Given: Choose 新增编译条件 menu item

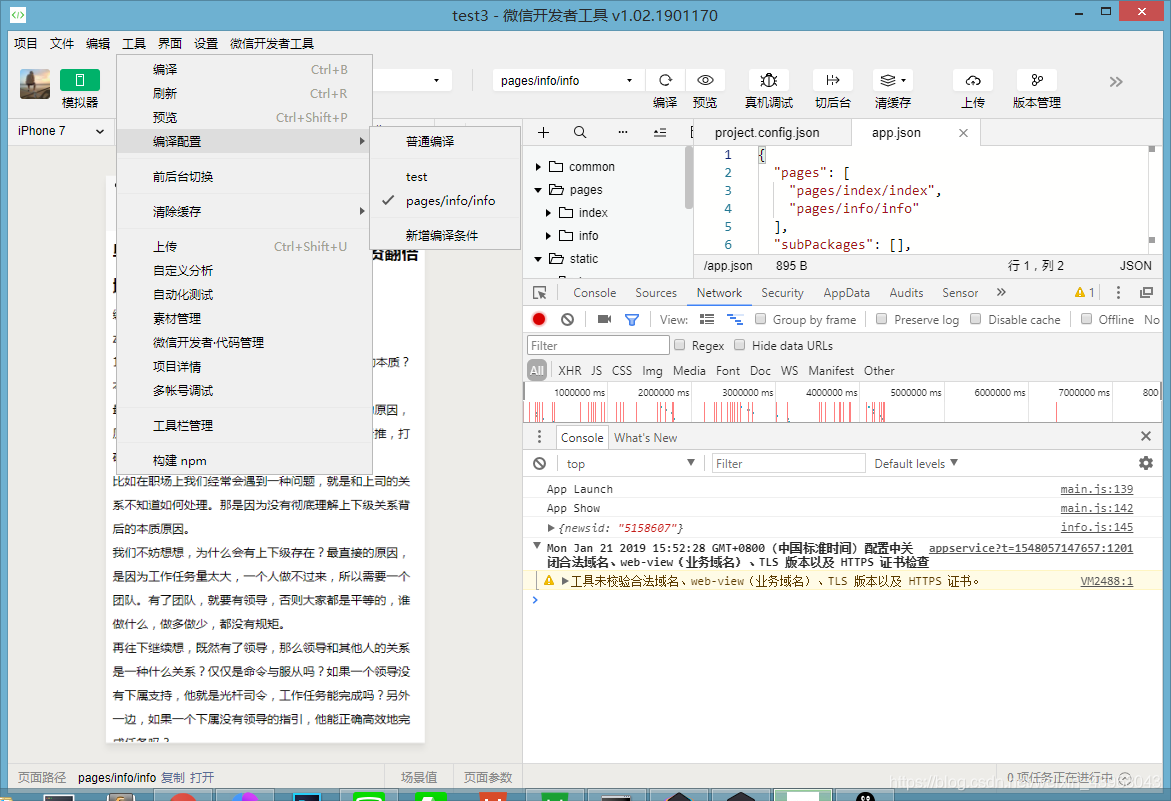Looking at the screenshot, I should 442,236.
